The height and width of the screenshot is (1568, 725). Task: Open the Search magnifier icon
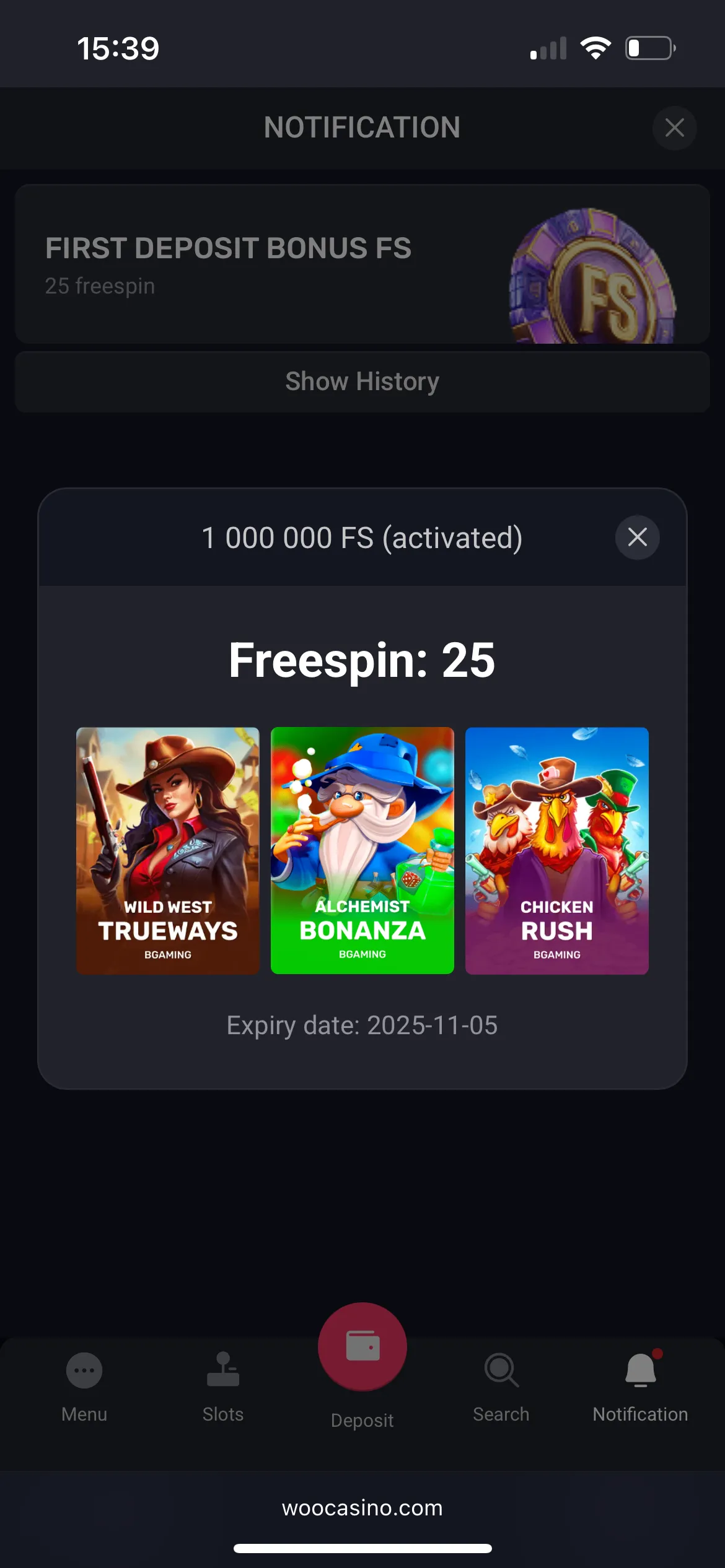click(x=501, y=1370)
